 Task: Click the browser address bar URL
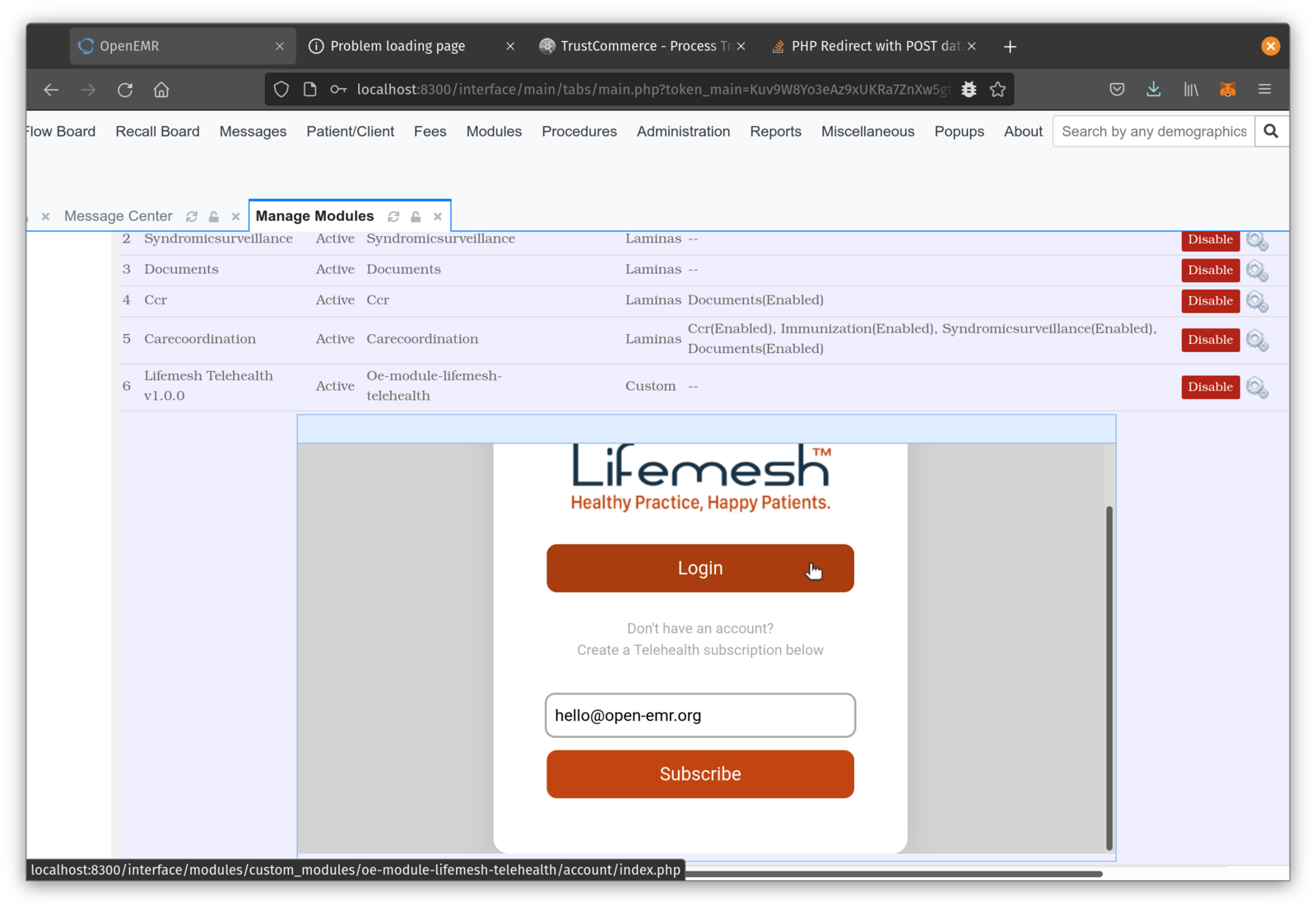pos(653,90)
